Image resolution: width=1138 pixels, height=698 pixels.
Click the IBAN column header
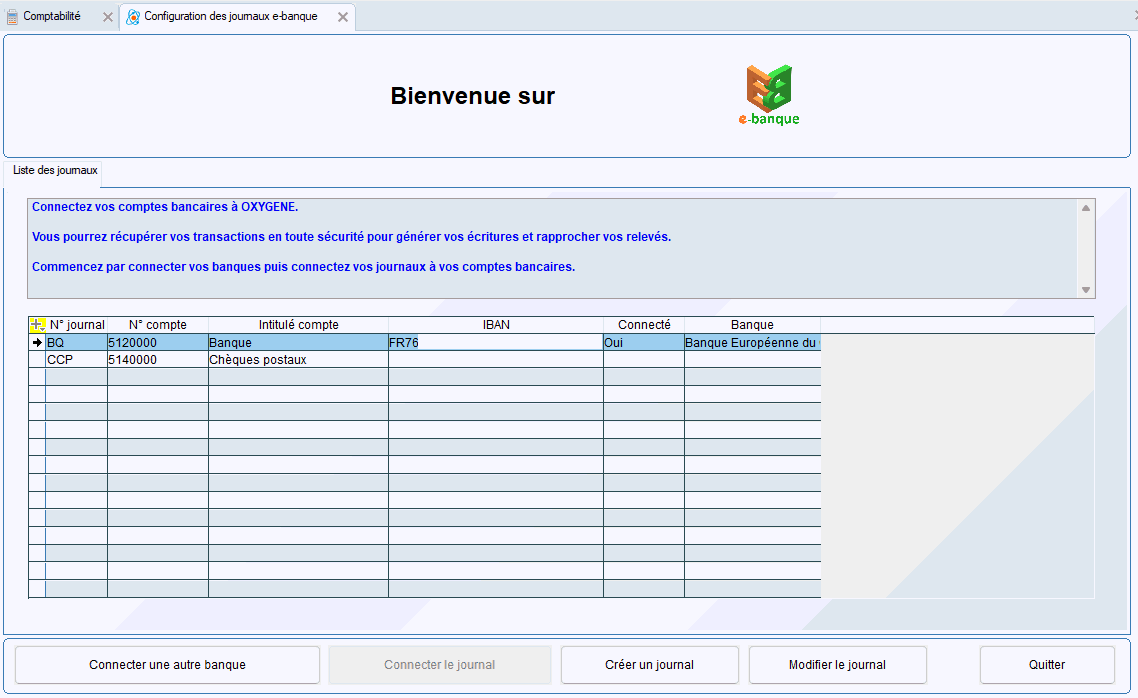click(496, 325)
